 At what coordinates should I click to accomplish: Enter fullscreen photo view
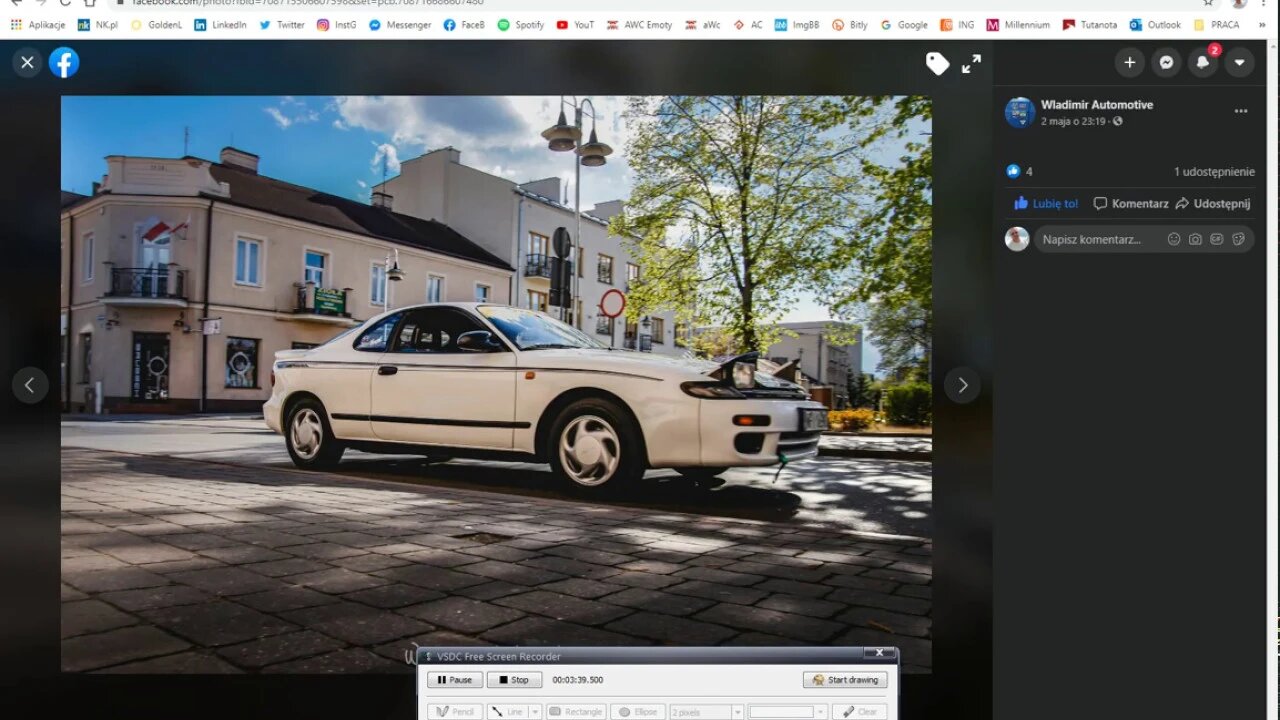click(x=971, y=64)
